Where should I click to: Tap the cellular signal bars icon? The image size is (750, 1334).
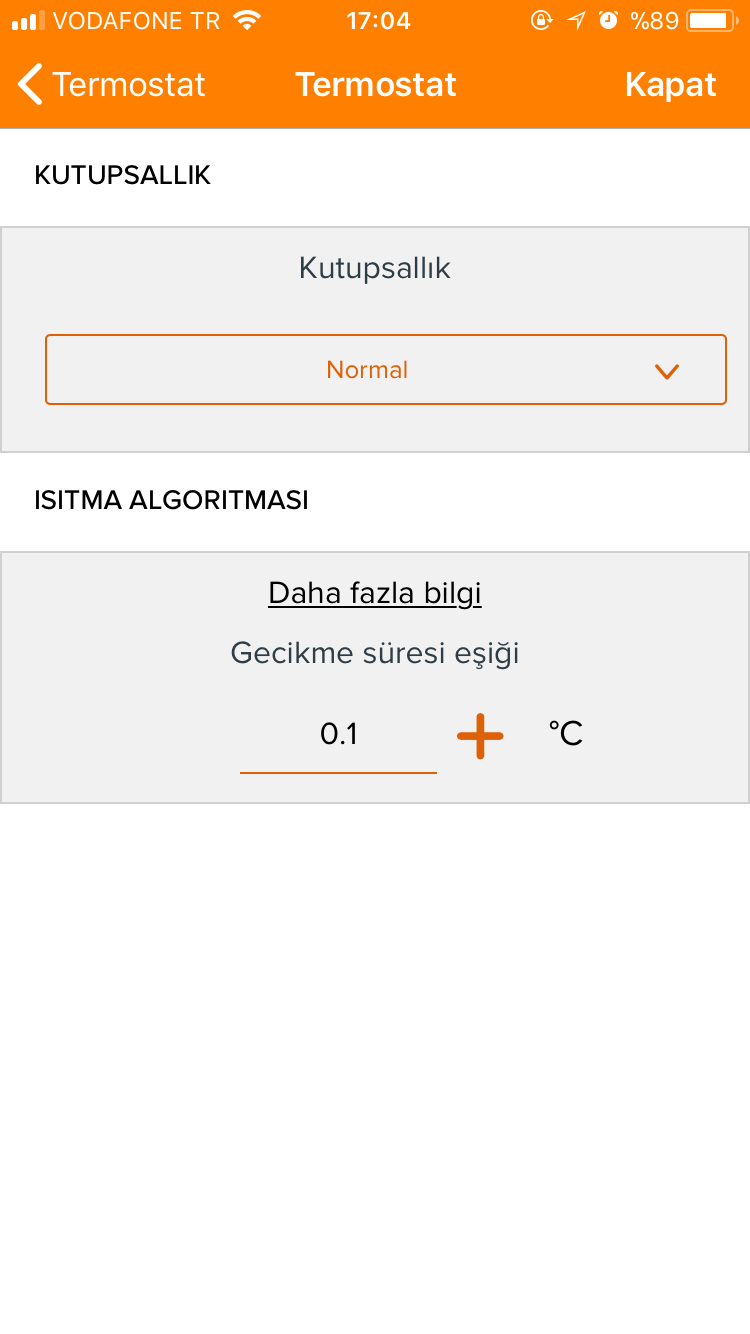[29, 20]
